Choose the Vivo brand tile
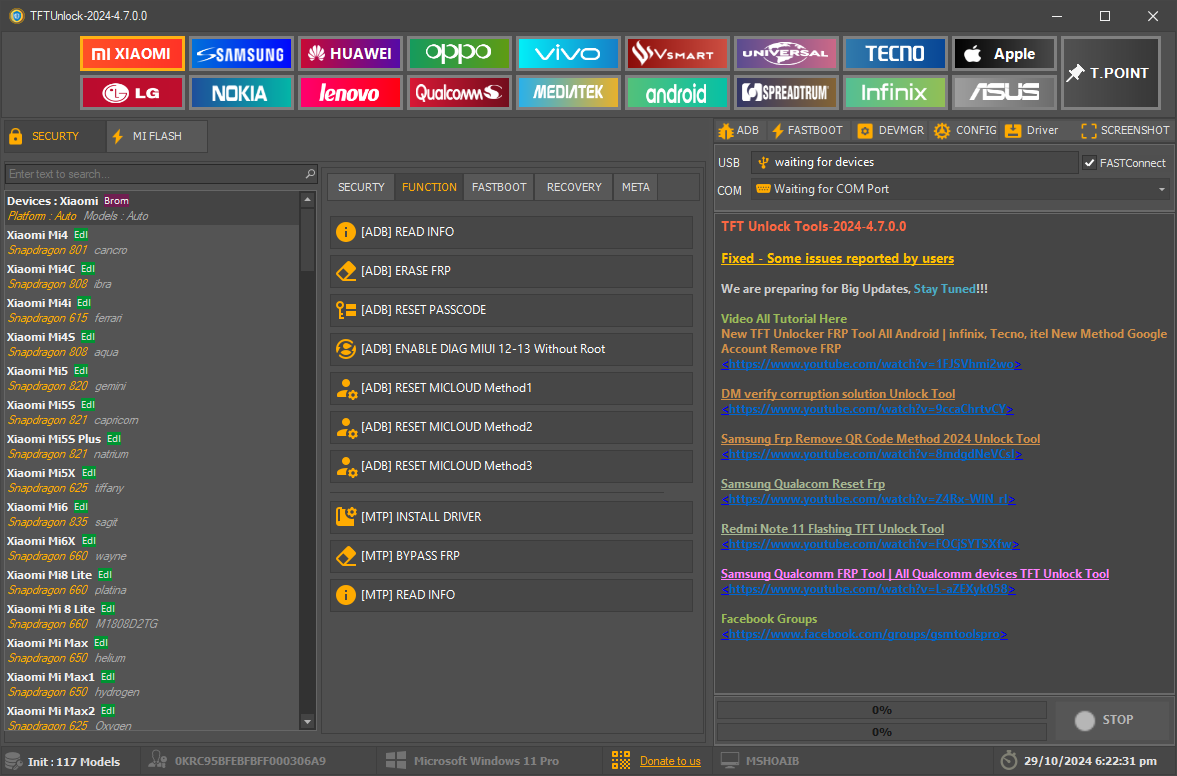 (x=568, y=54)
